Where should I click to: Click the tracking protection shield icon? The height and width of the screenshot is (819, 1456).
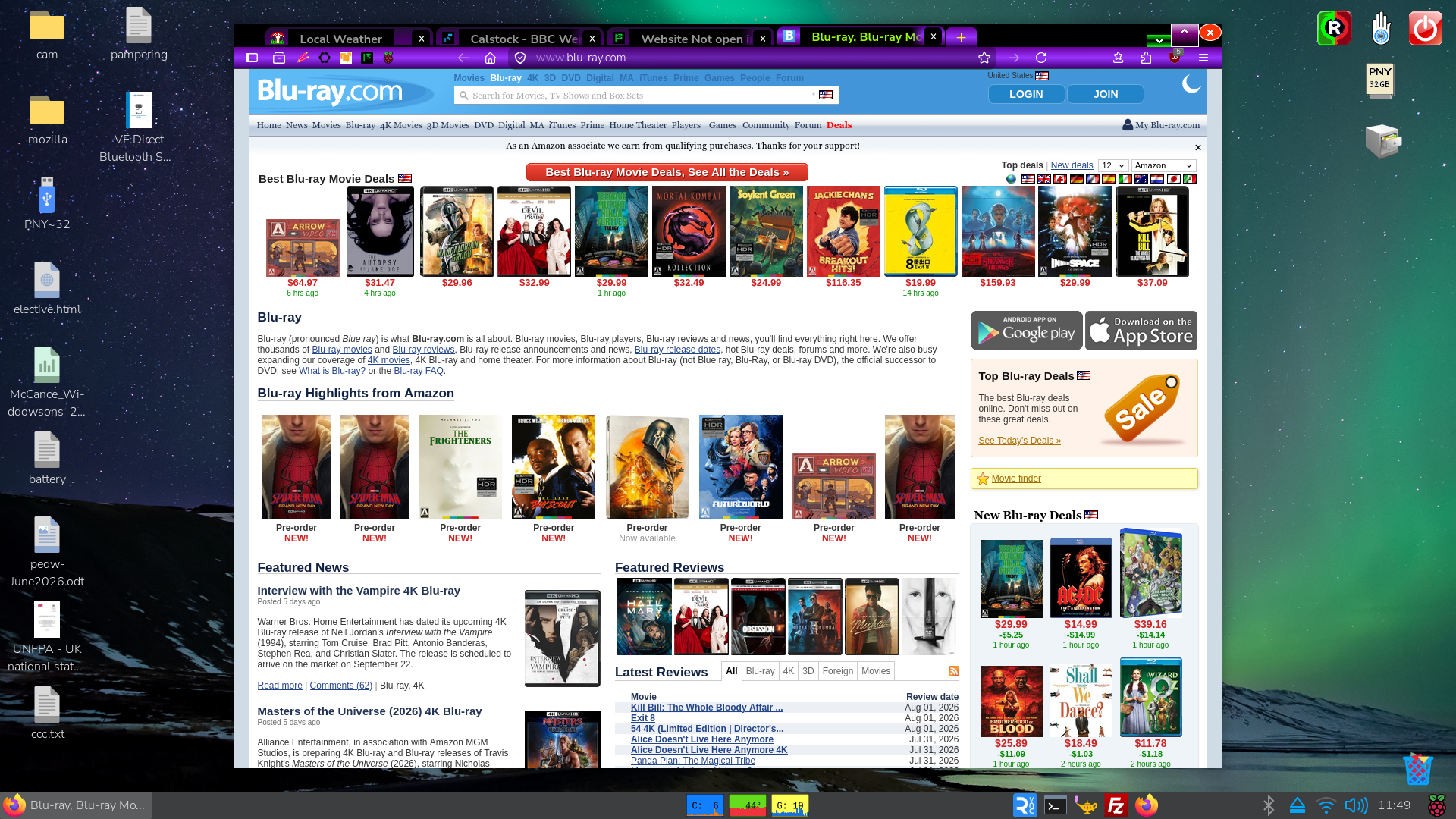(x=520, y=58)
